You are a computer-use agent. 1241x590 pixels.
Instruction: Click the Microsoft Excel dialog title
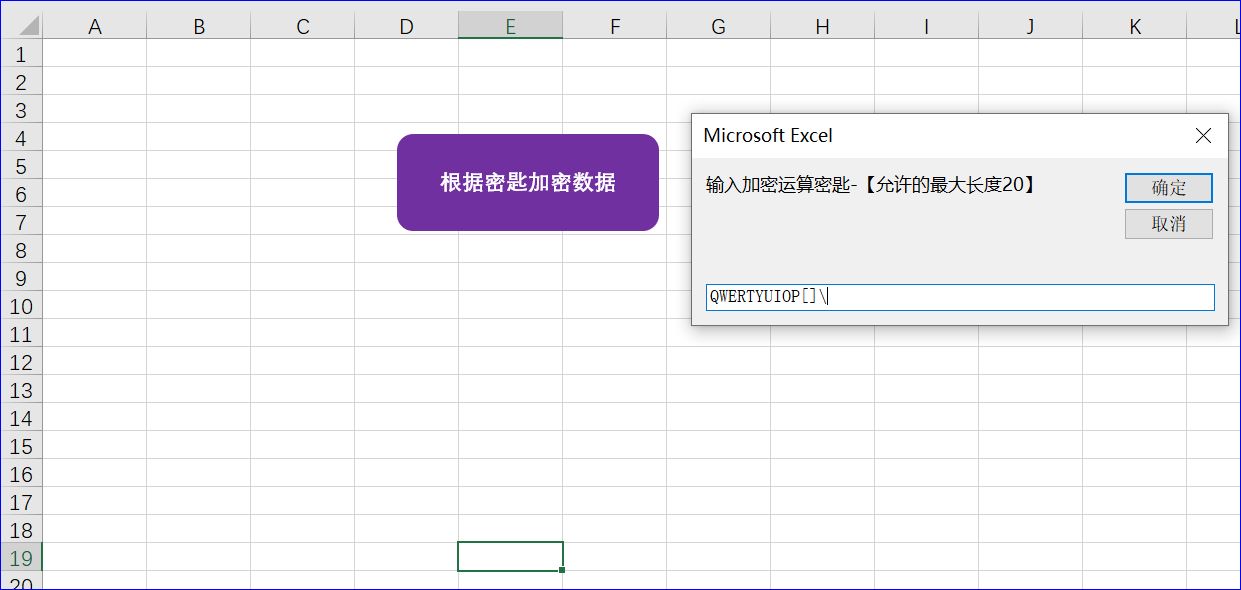[x=768, y=135]
